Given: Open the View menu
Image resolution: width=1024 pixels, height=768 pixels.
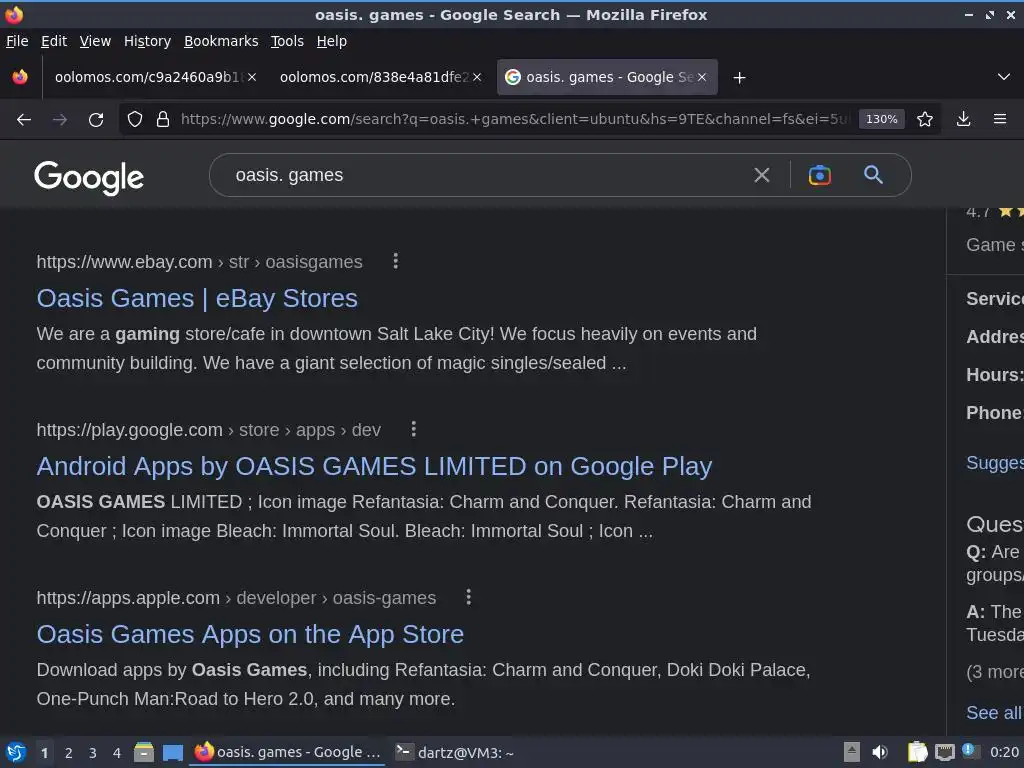Looking at the screenshot, I should (95, 41).
